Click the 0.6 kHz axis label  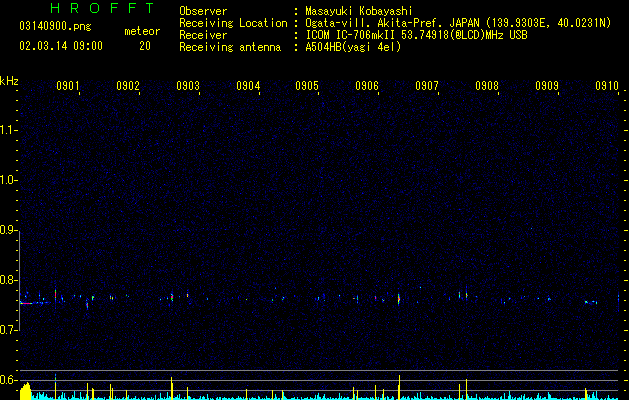click(9, 380)
